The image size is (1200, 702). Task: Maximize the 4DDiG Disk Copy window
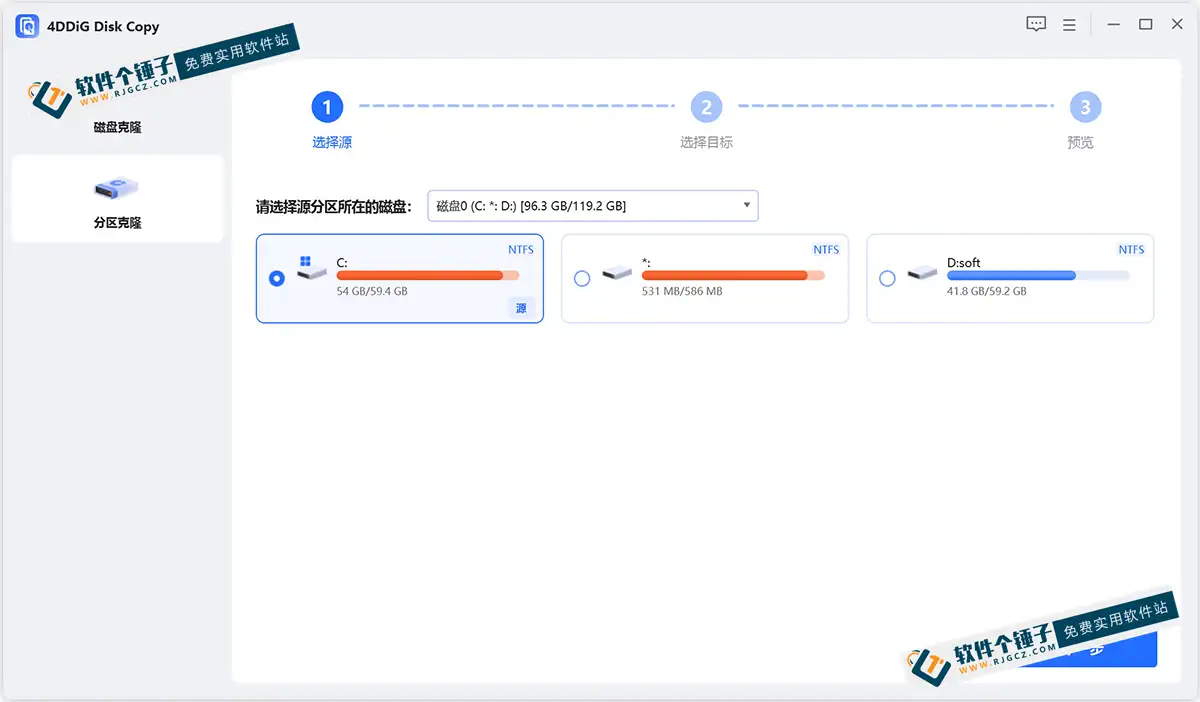pyautogui.click(x=1146, y=25)
